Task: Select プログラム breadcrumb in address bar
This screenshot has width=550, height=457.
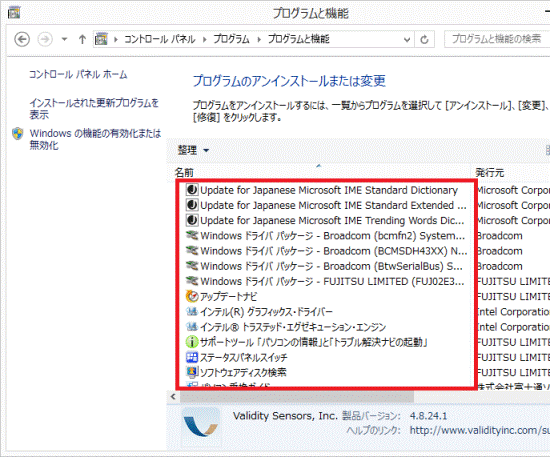Action: click(231, 39)
